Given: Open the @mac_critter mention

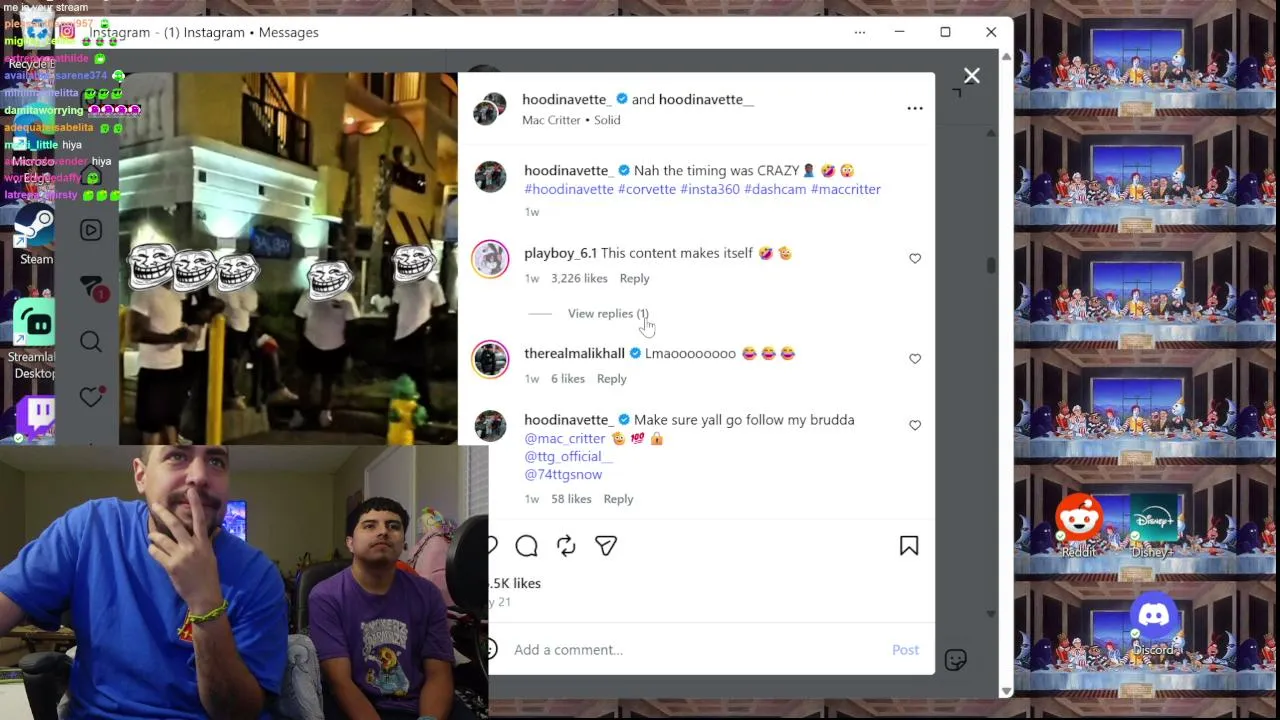Looking at the screenshot, I should pos(565,438).
